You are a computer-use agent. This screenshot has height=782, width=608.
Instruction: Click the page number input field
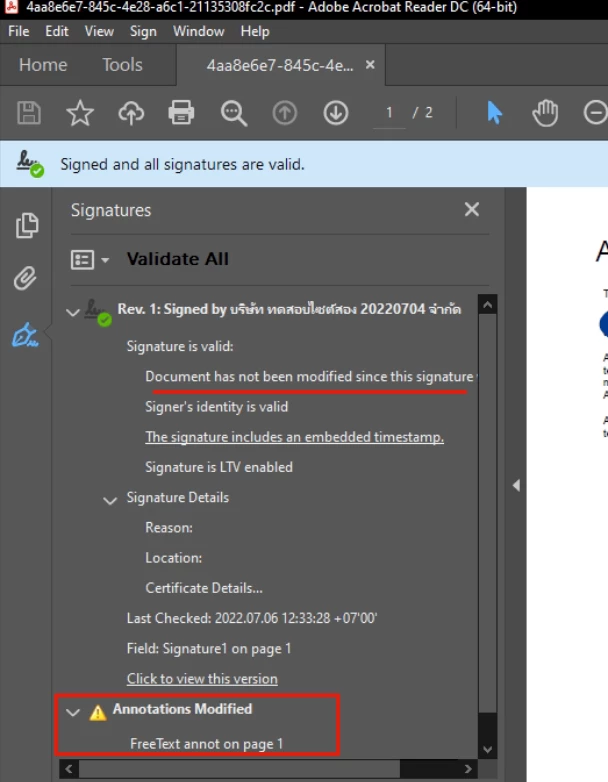389,113
